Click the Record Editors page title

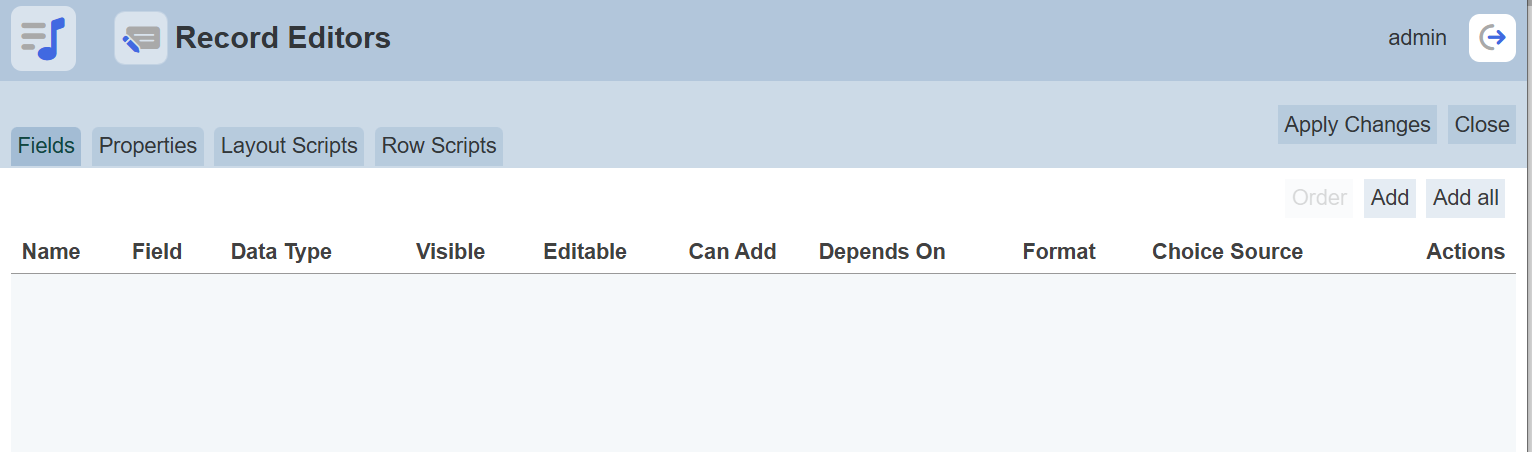(x=283, y=38)
